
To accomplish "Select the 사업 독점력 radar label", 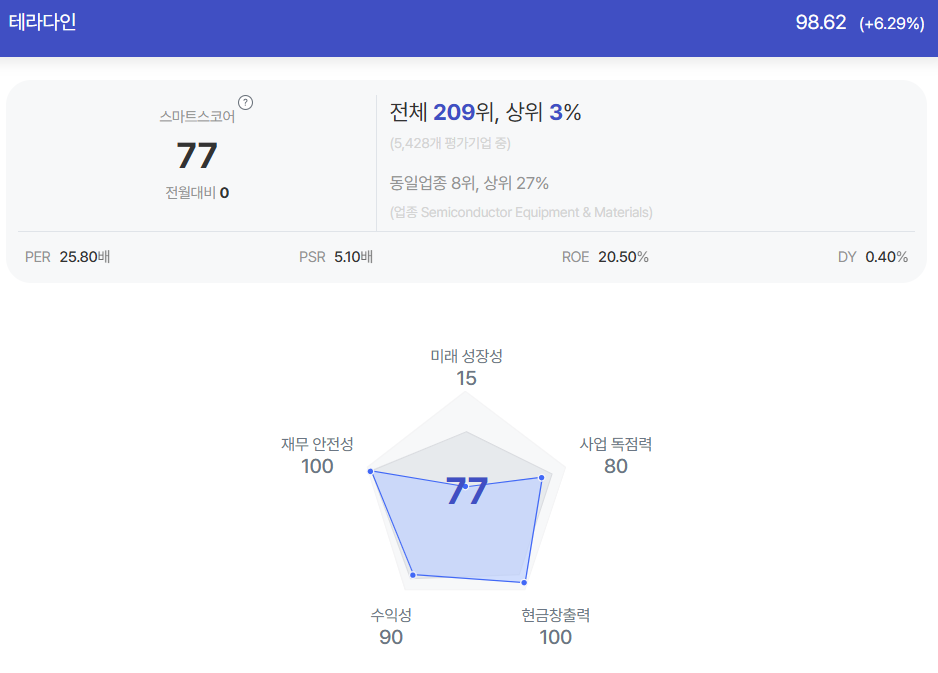I will pos(616,444).
